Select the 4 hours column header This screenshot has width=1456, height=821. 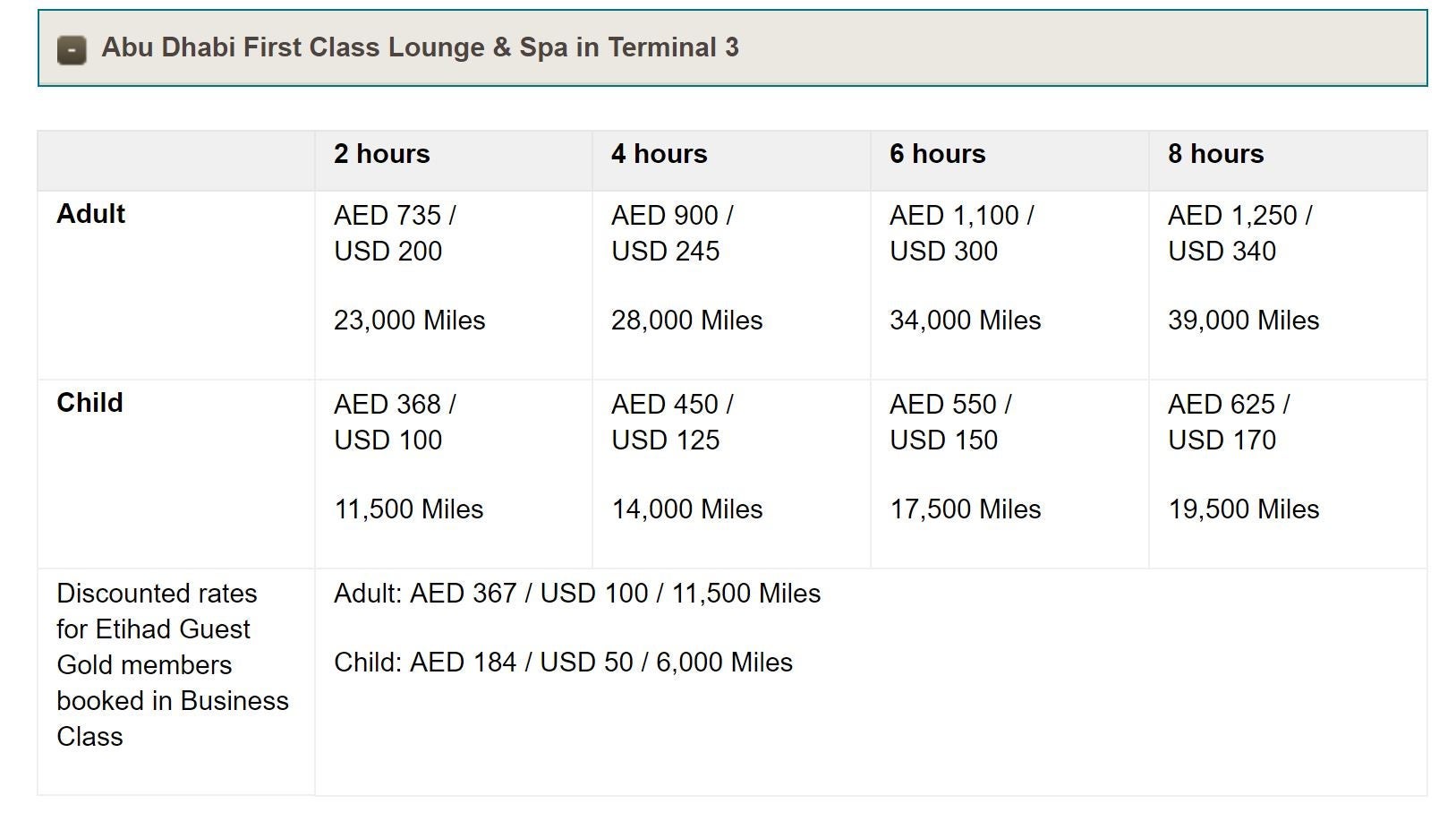pos(659,154)
